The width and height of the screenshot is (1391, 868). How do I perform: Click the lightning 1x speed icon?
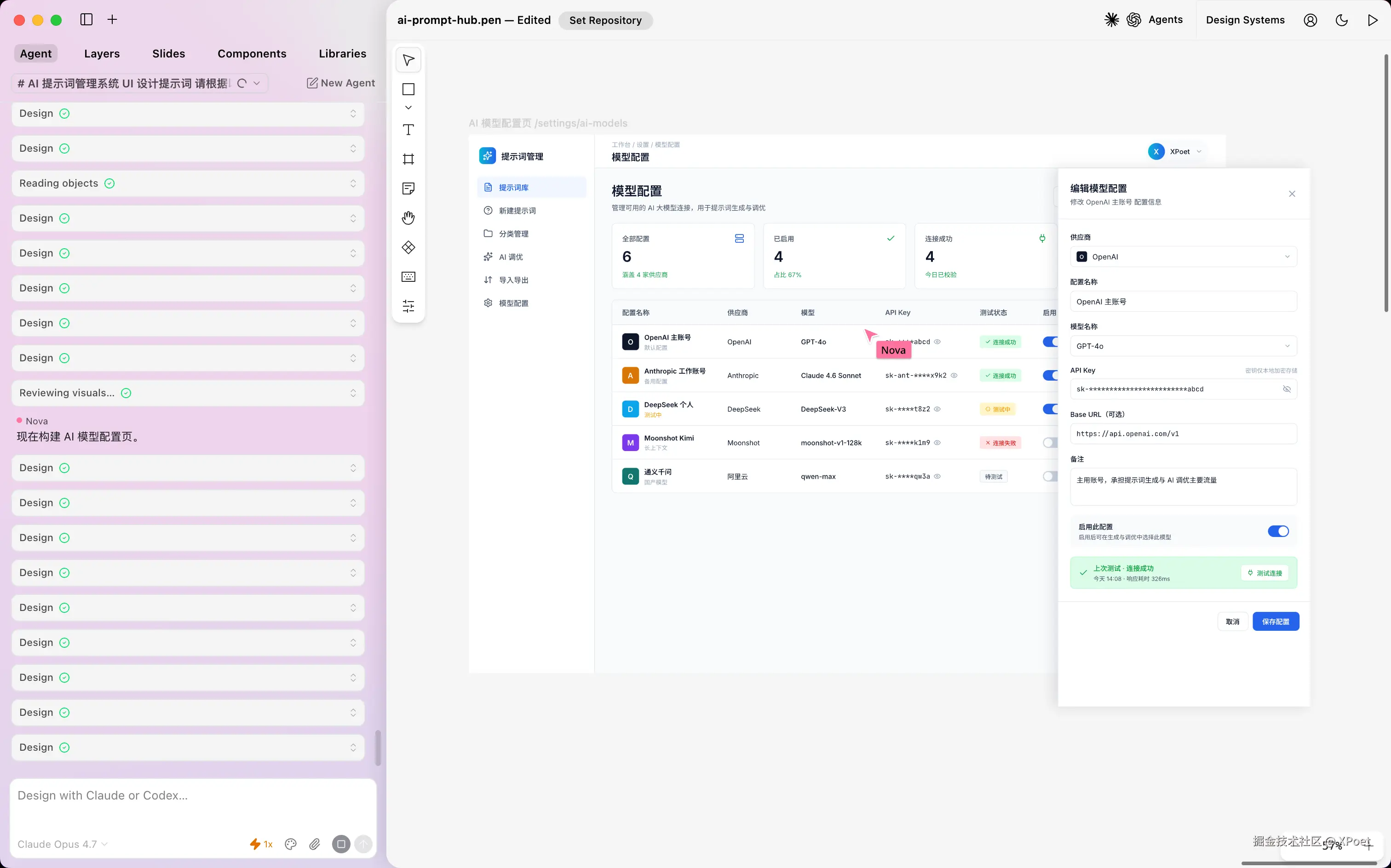click(261, 844)
